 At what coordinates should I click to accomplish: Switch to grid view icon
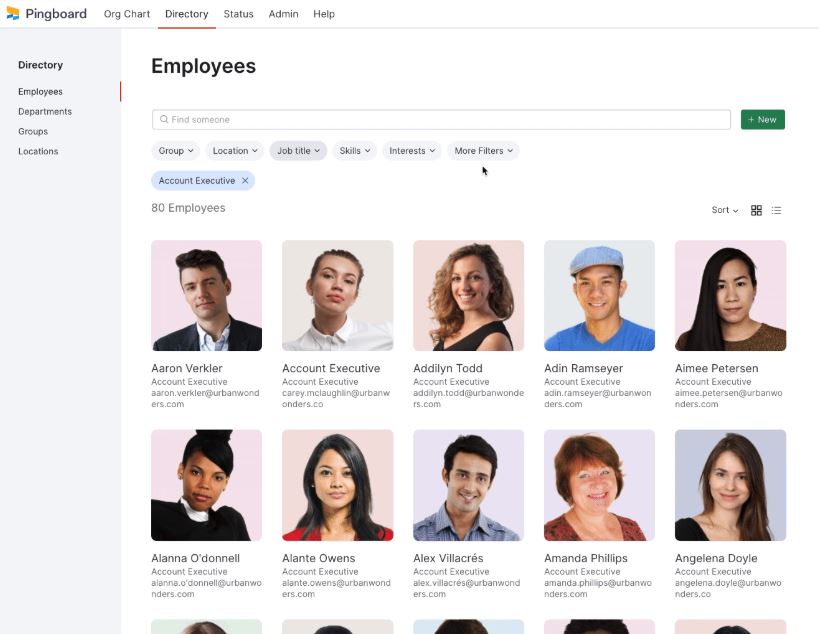pos(756,210)
